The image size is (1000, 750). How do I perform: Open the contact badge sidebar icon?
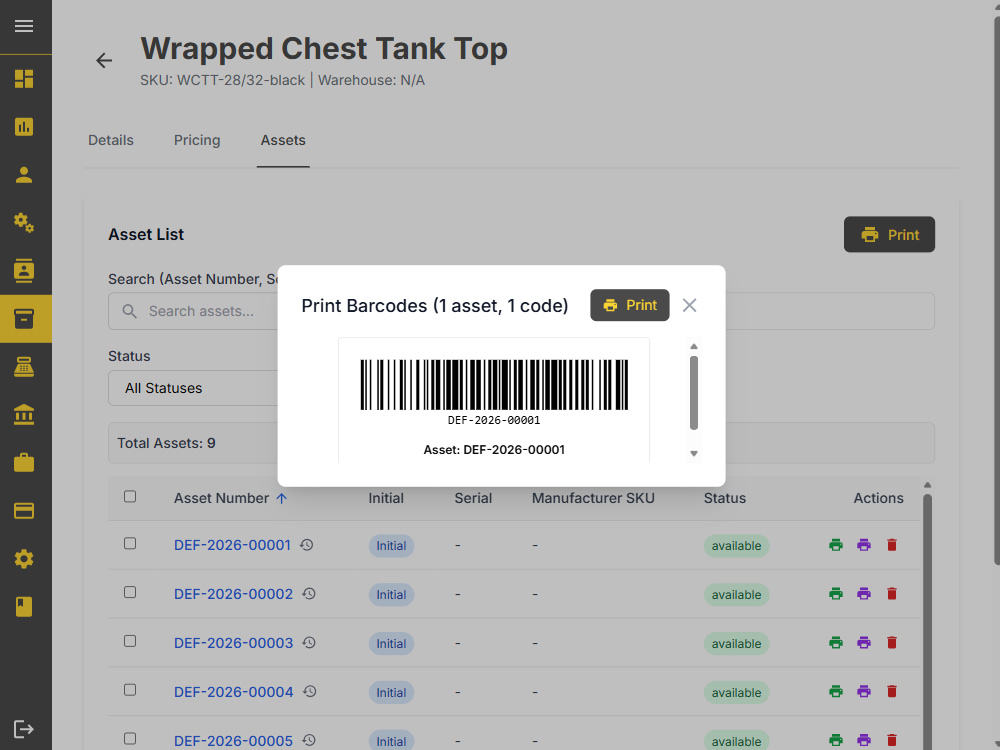pos(24,270)
